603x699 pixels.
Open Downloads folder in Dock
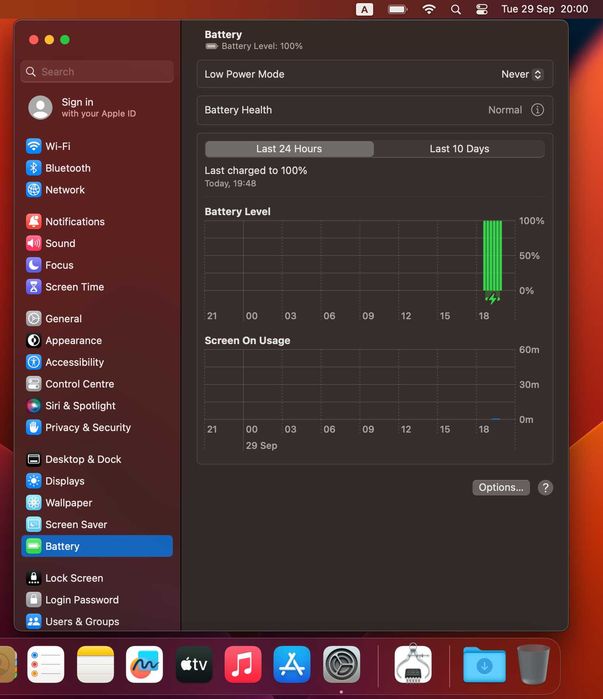pos(484,665)
